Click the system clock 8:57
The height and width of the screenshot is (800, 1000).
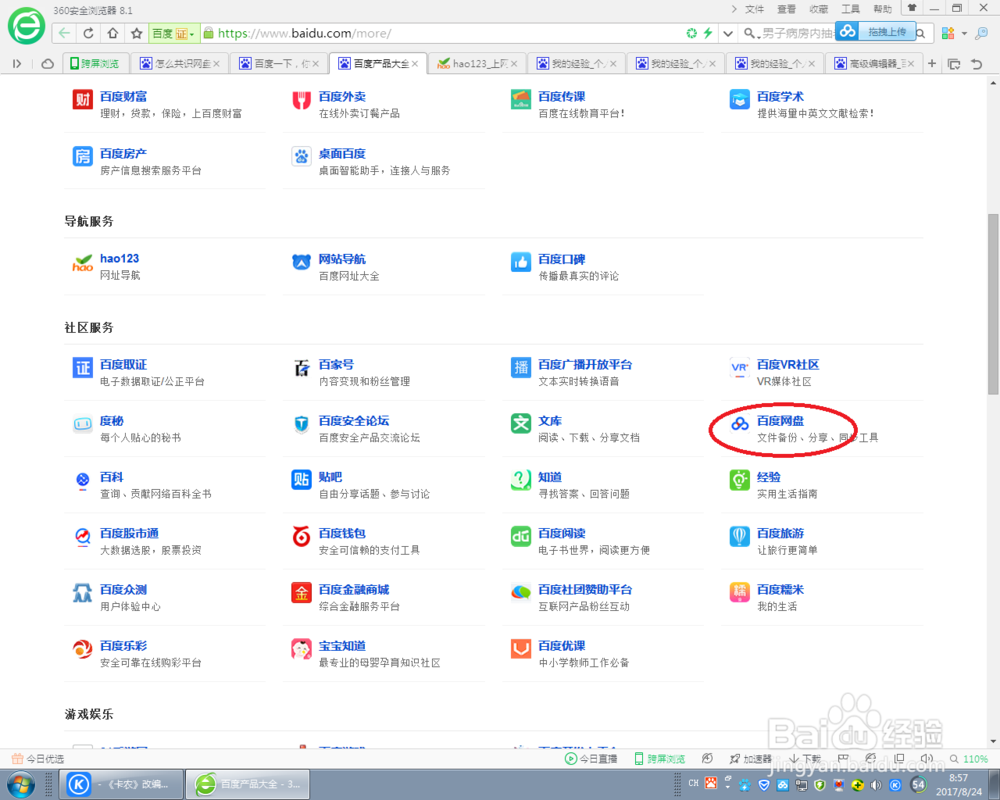[x=958, y=778]
